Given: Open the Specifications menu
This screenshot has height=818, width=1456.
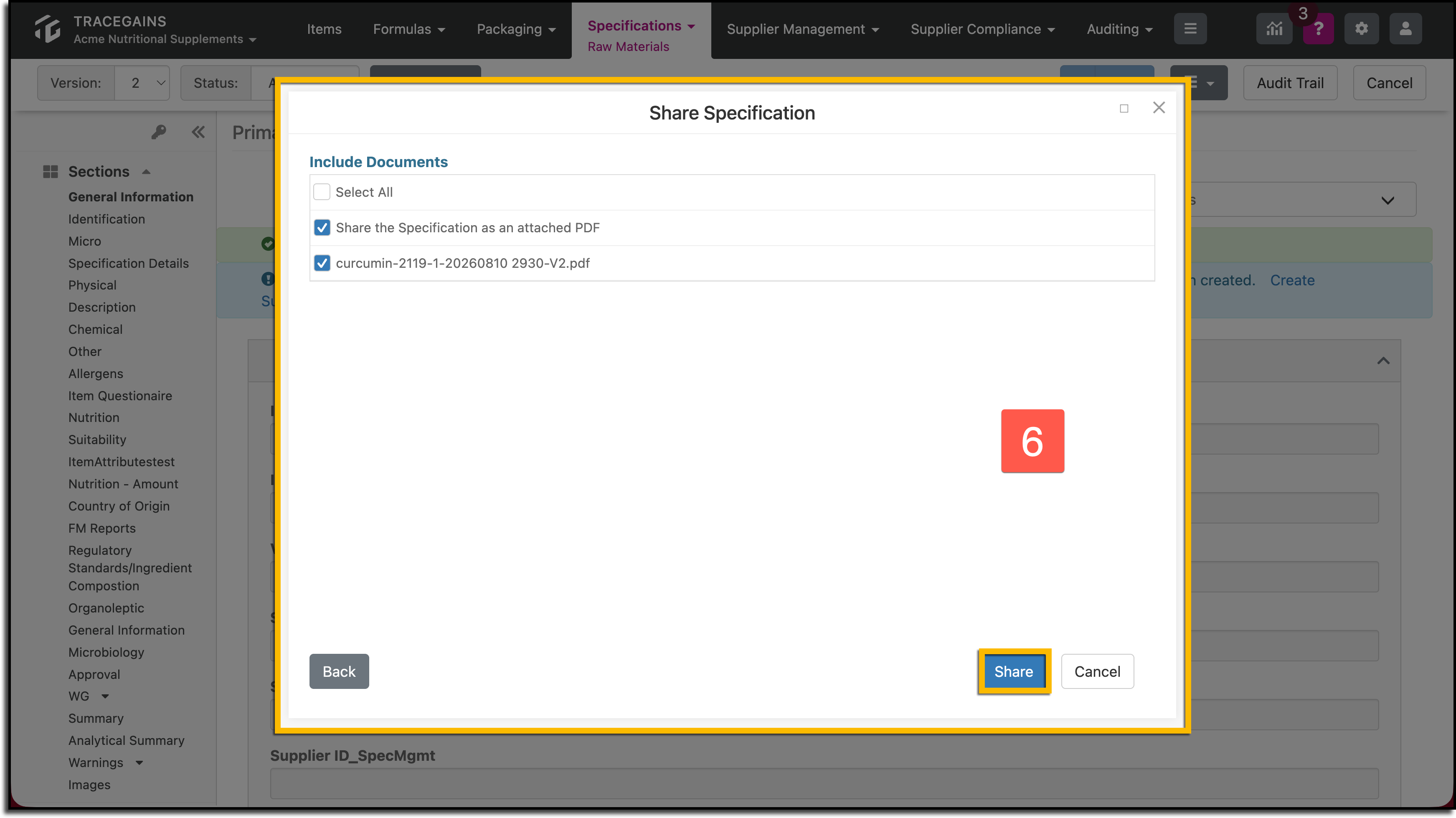Looking at the screenshot, I should pos(641,26).
